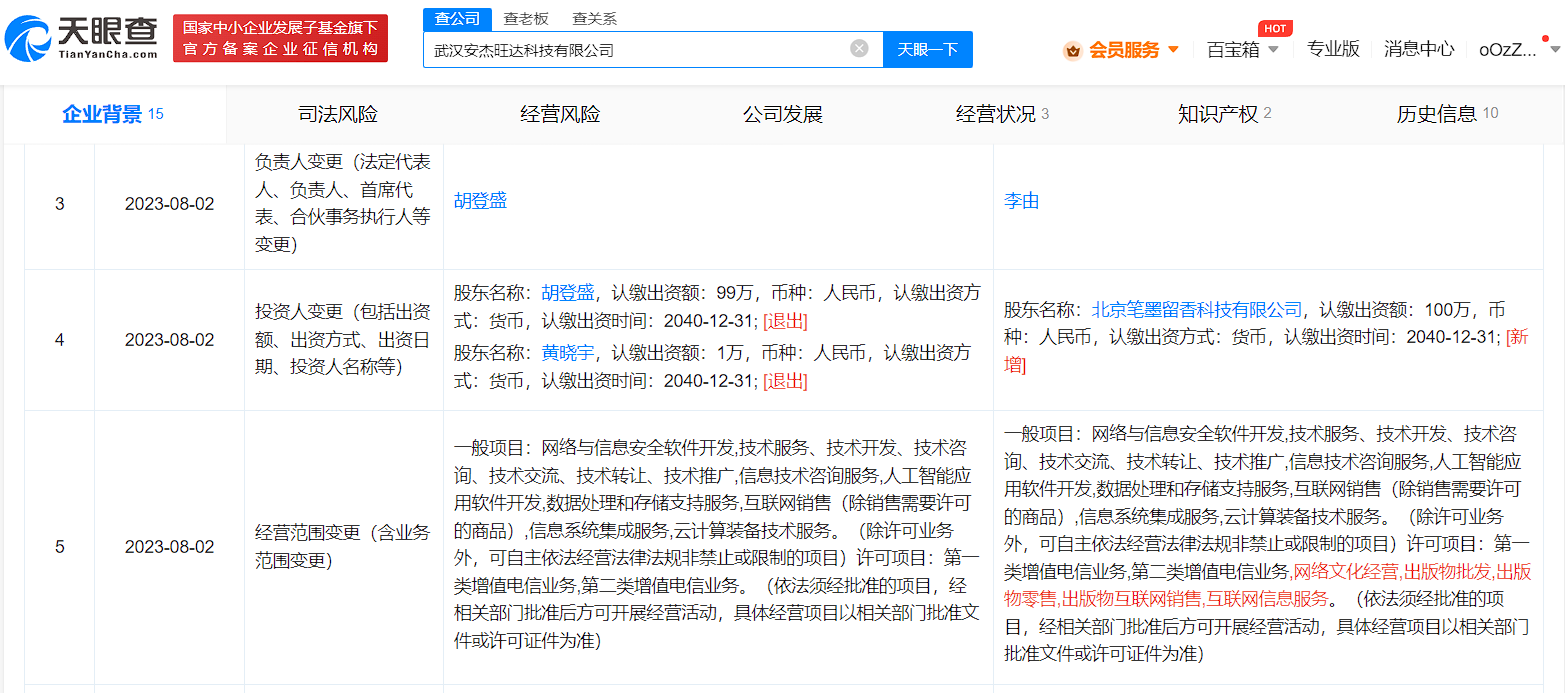Open the 企业背景 tab
Viewport: 1565px width, 693px height.
click(x=113, y=114)
